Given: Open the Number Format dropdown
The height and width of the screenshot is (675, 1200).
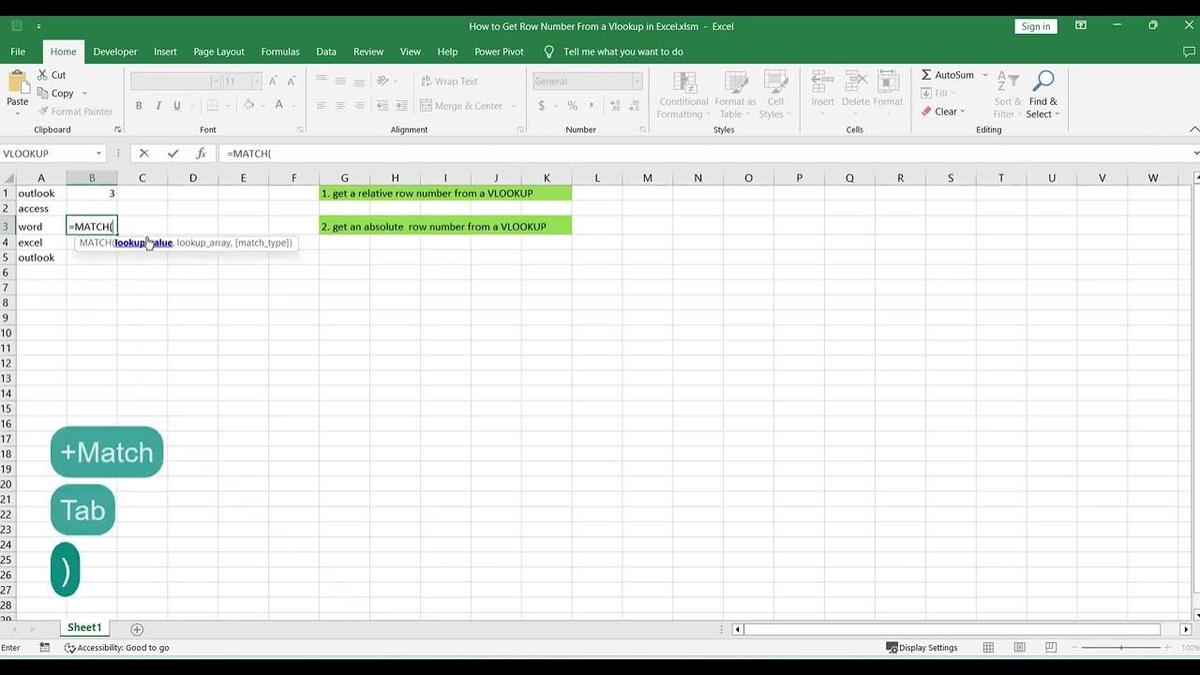Looking at the screenshot, I should click(637, 81).
